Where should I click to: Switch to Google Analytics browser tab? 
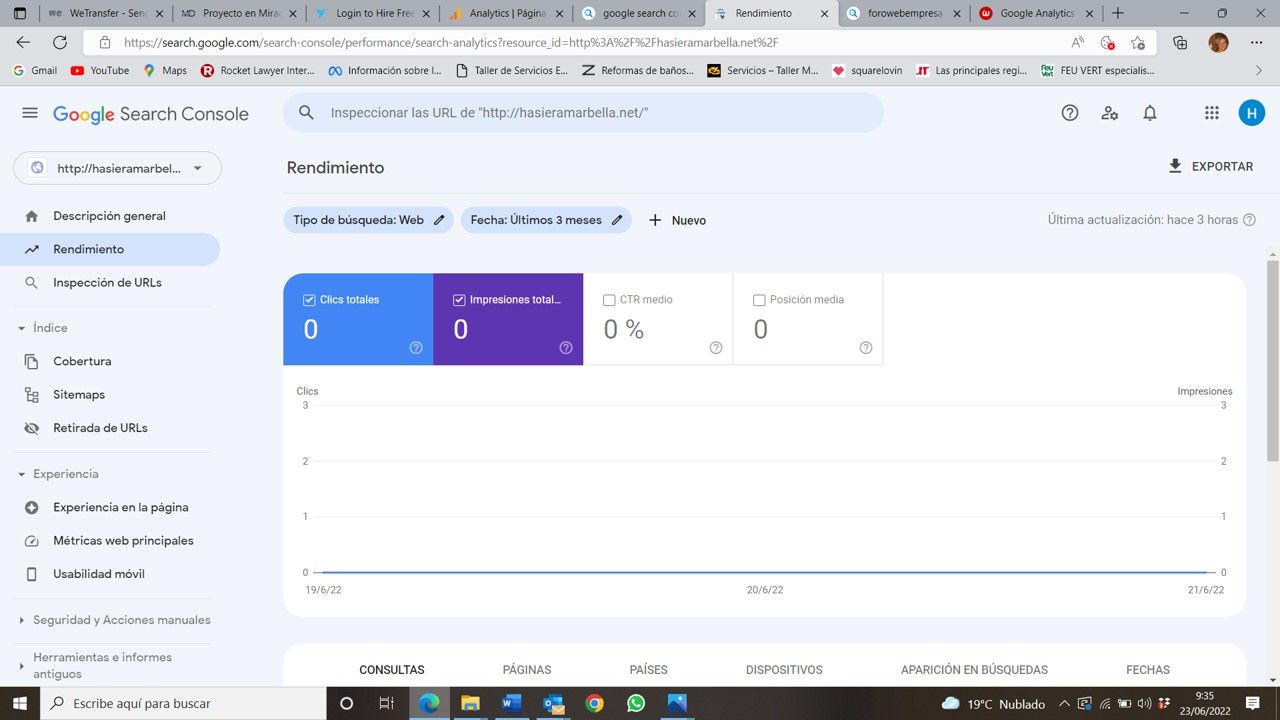tap(1035, 14)
